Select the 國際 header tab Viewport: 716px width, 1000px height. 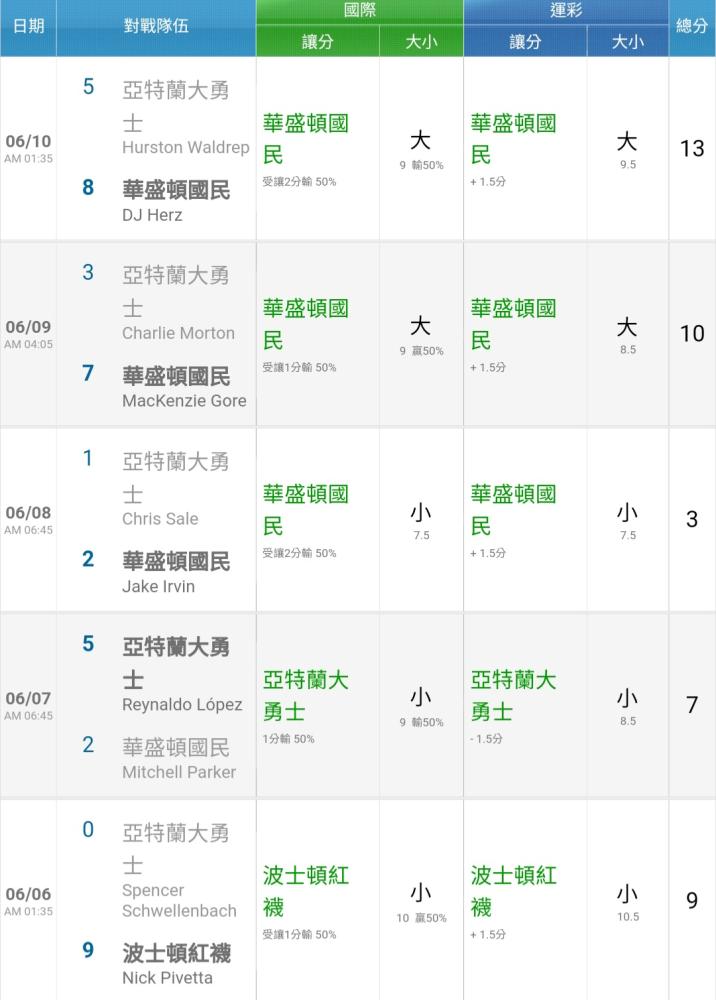point(360,11)
